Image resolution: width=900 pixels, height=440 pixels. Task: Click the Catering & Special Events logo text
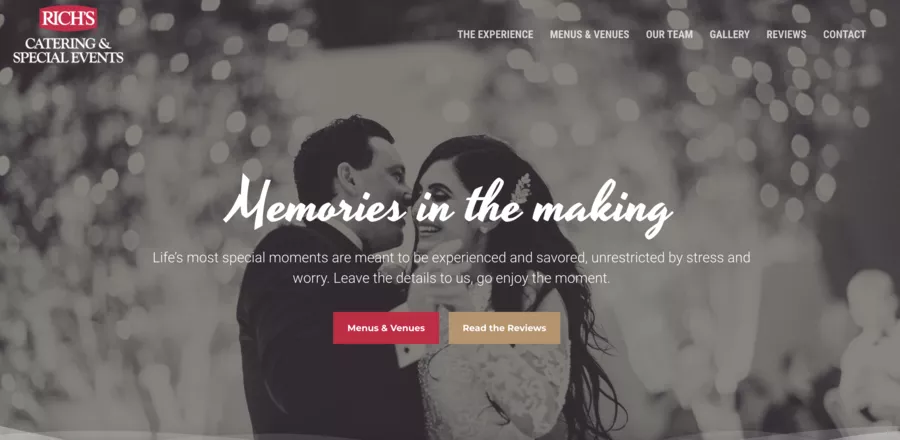point(68,50)
